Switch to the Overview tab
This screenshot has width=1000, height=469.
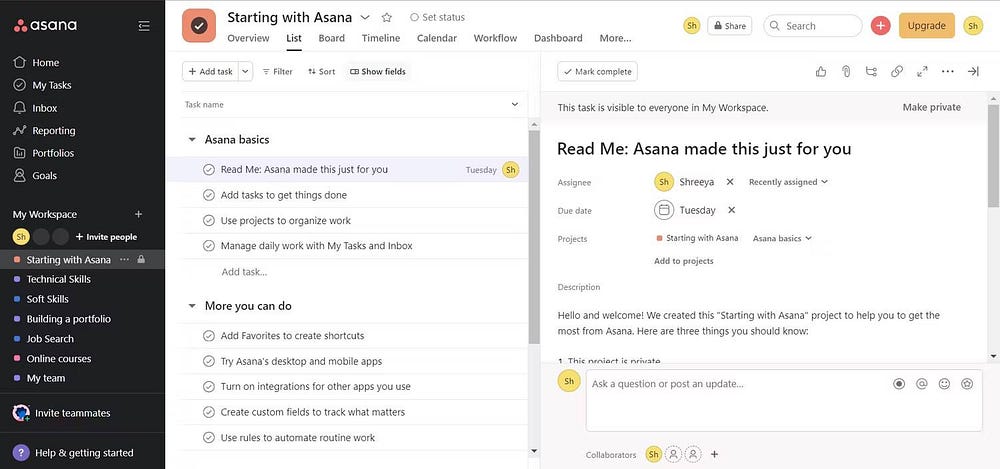(248, 38)
